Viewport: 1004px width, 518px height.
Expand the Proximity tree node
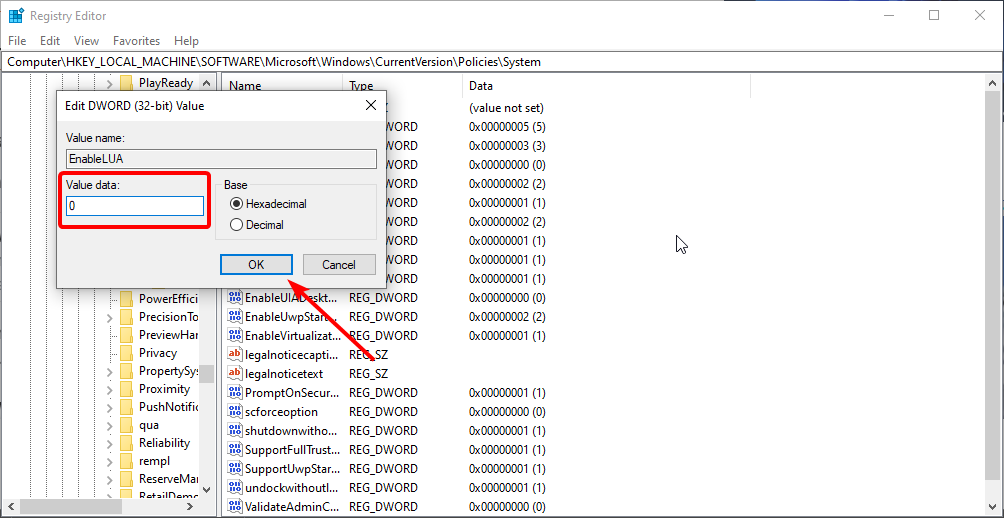pos(109,389)
